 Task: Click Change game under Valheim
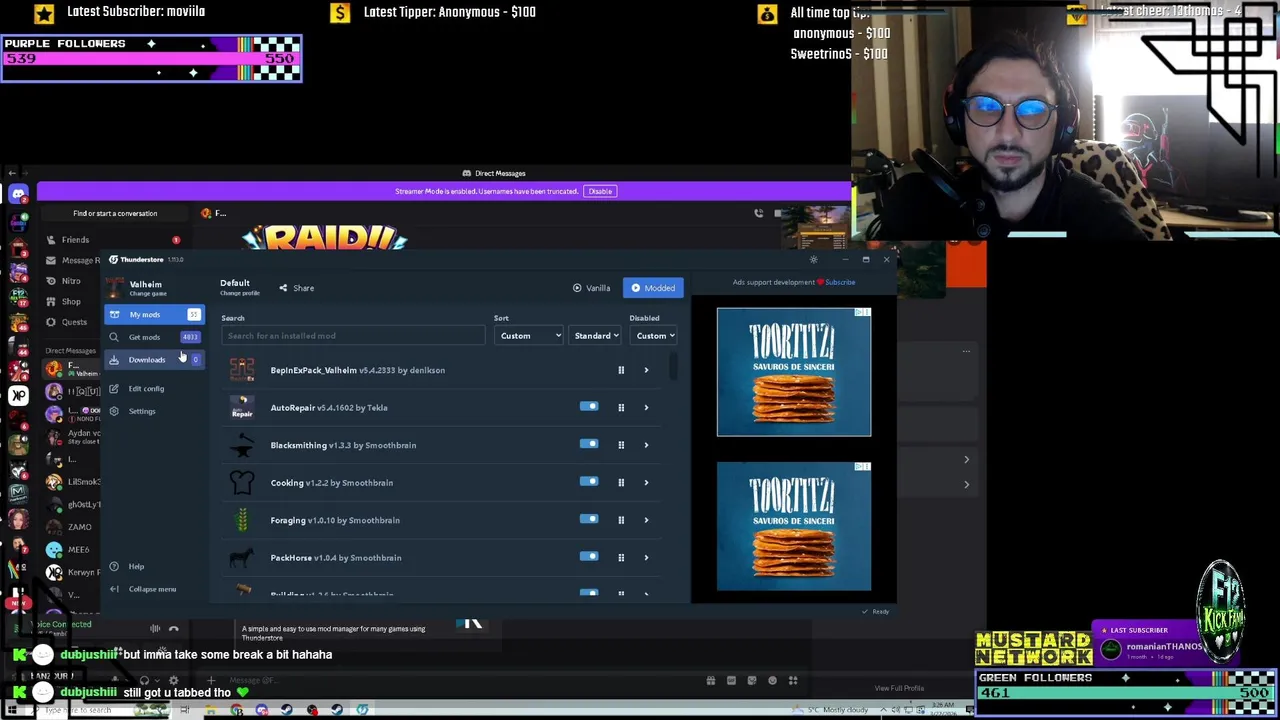pos(147,294)
